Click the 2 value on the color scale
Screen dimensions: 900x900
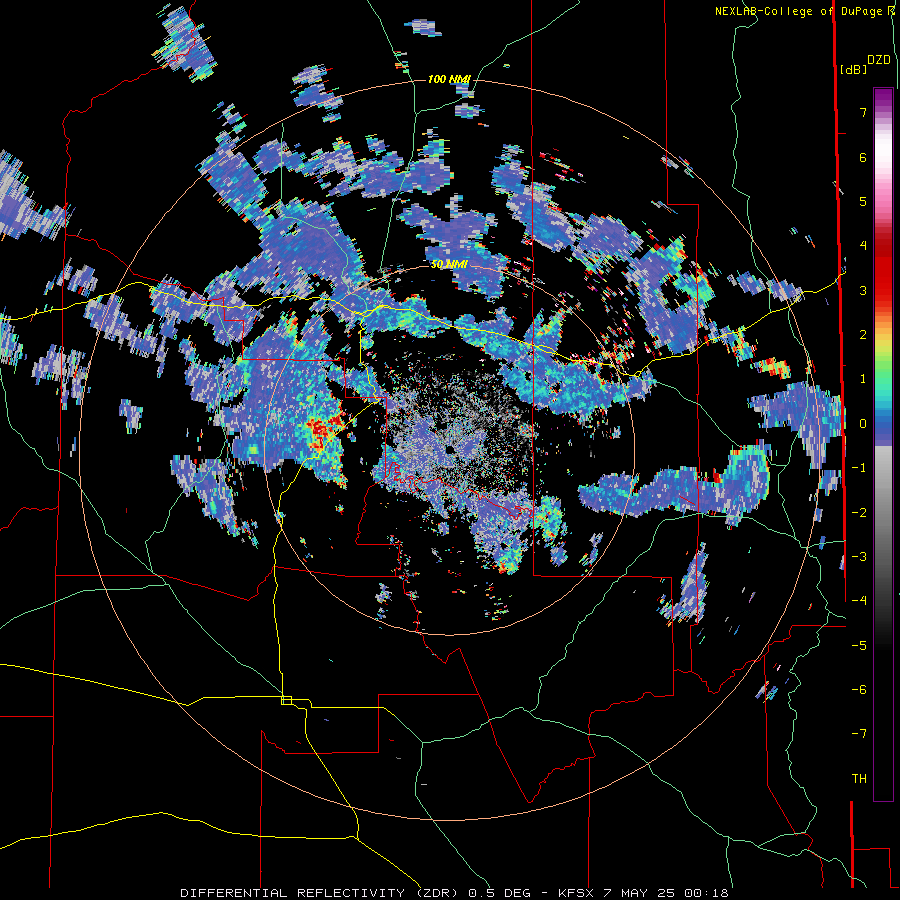(x=863, y=335)
